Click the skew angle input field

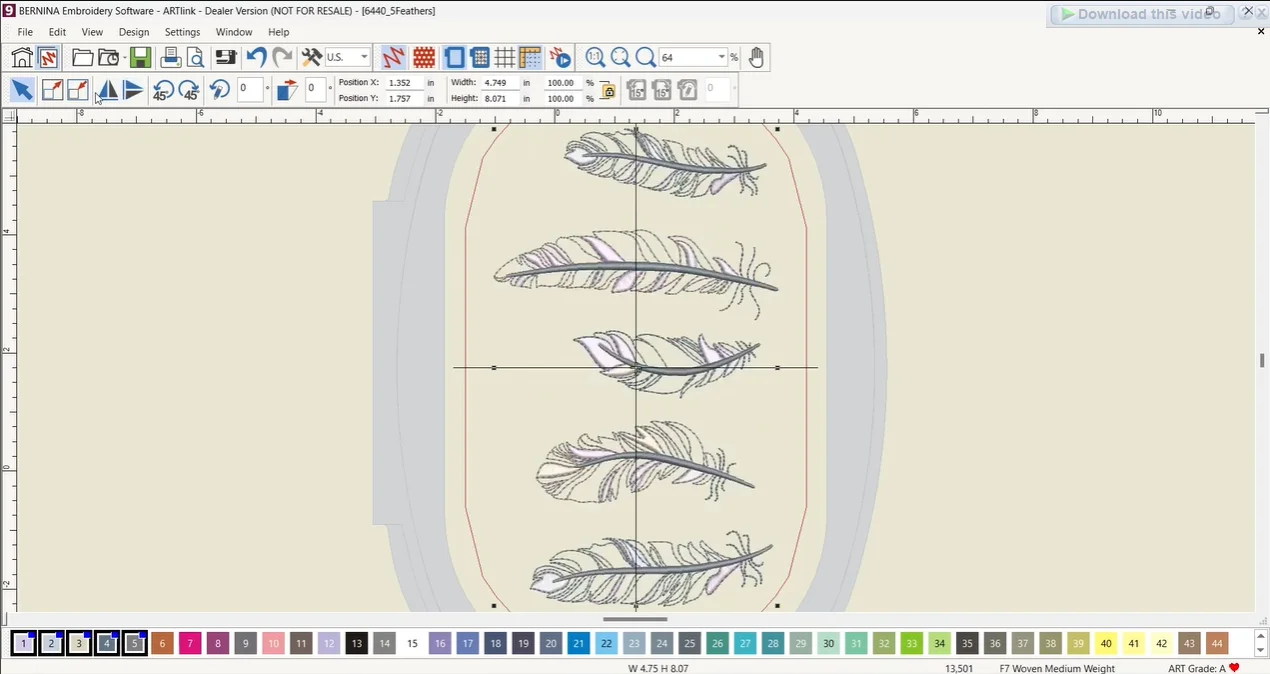316,89
